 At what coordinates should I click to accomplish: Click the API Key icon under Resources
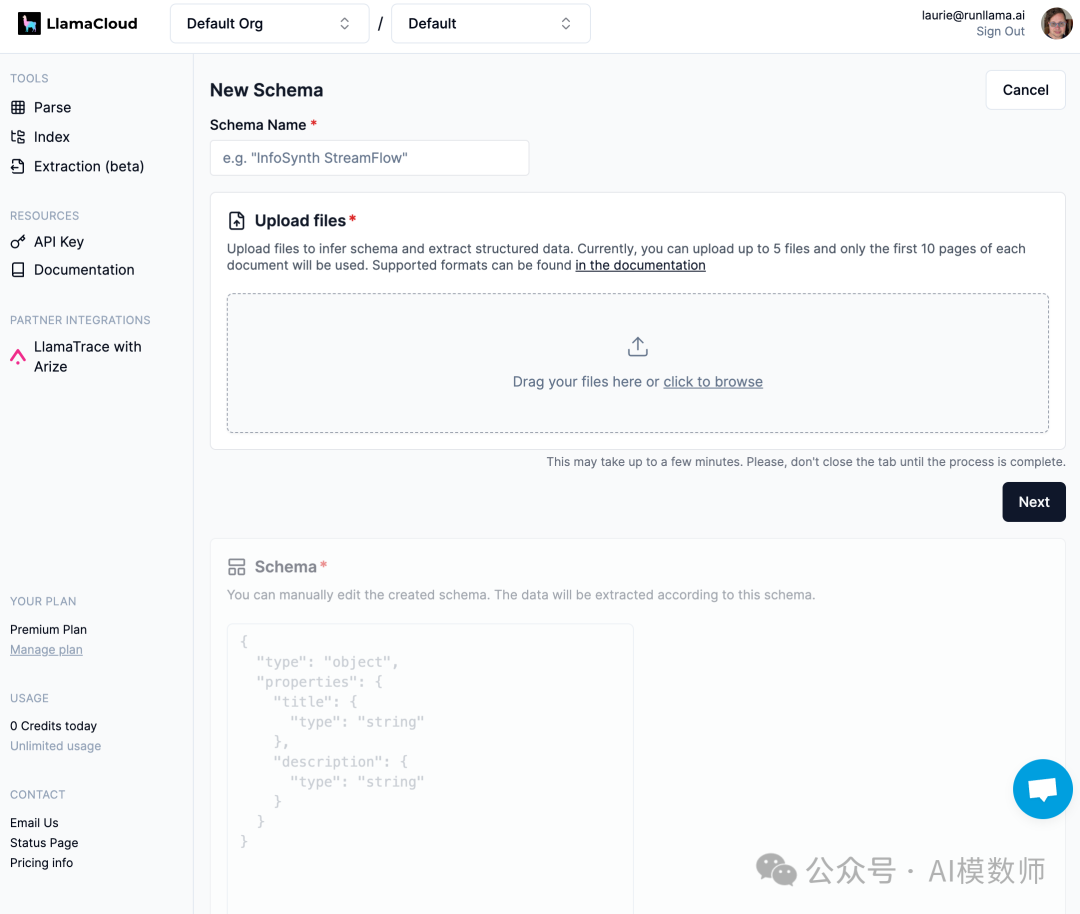[x=17, y=241]
